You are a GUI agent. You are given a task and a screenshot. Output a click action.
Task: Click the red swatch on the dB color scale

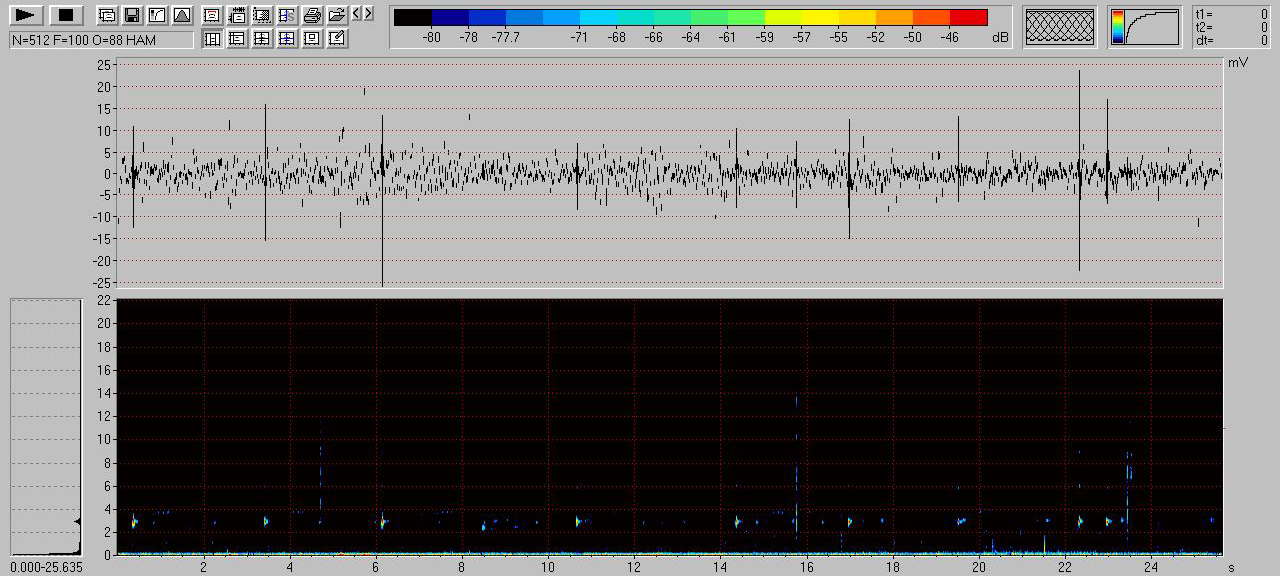tap(968, 17)
